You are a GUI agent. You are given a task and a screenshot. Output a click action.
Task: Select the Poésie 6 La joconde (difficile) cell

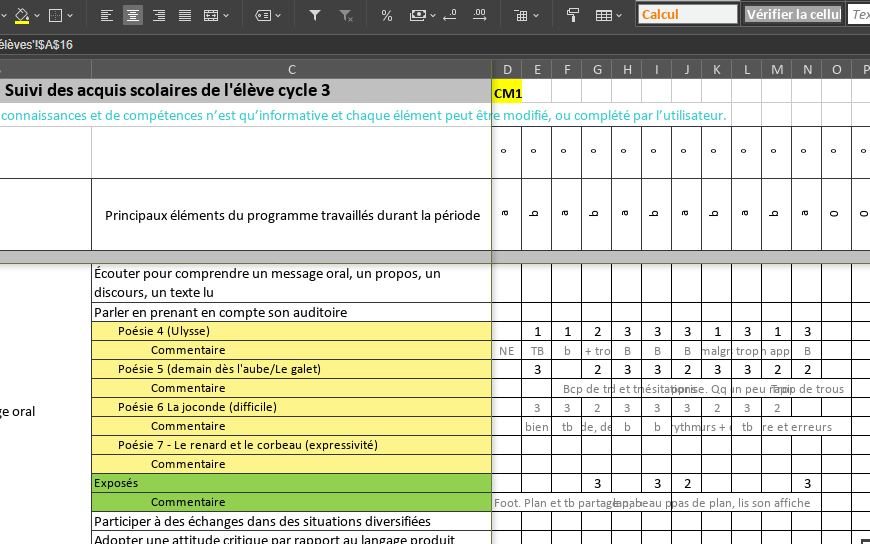click(x=292, y=407)
